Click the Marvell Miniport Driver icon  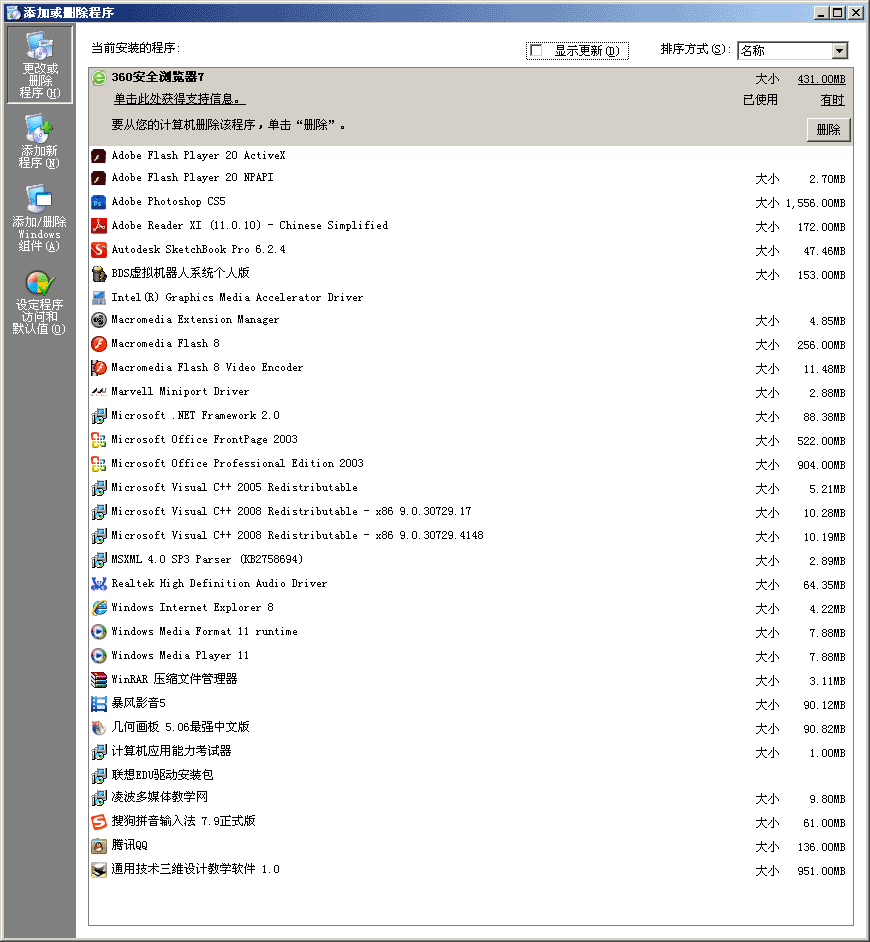tap(99, 392)
